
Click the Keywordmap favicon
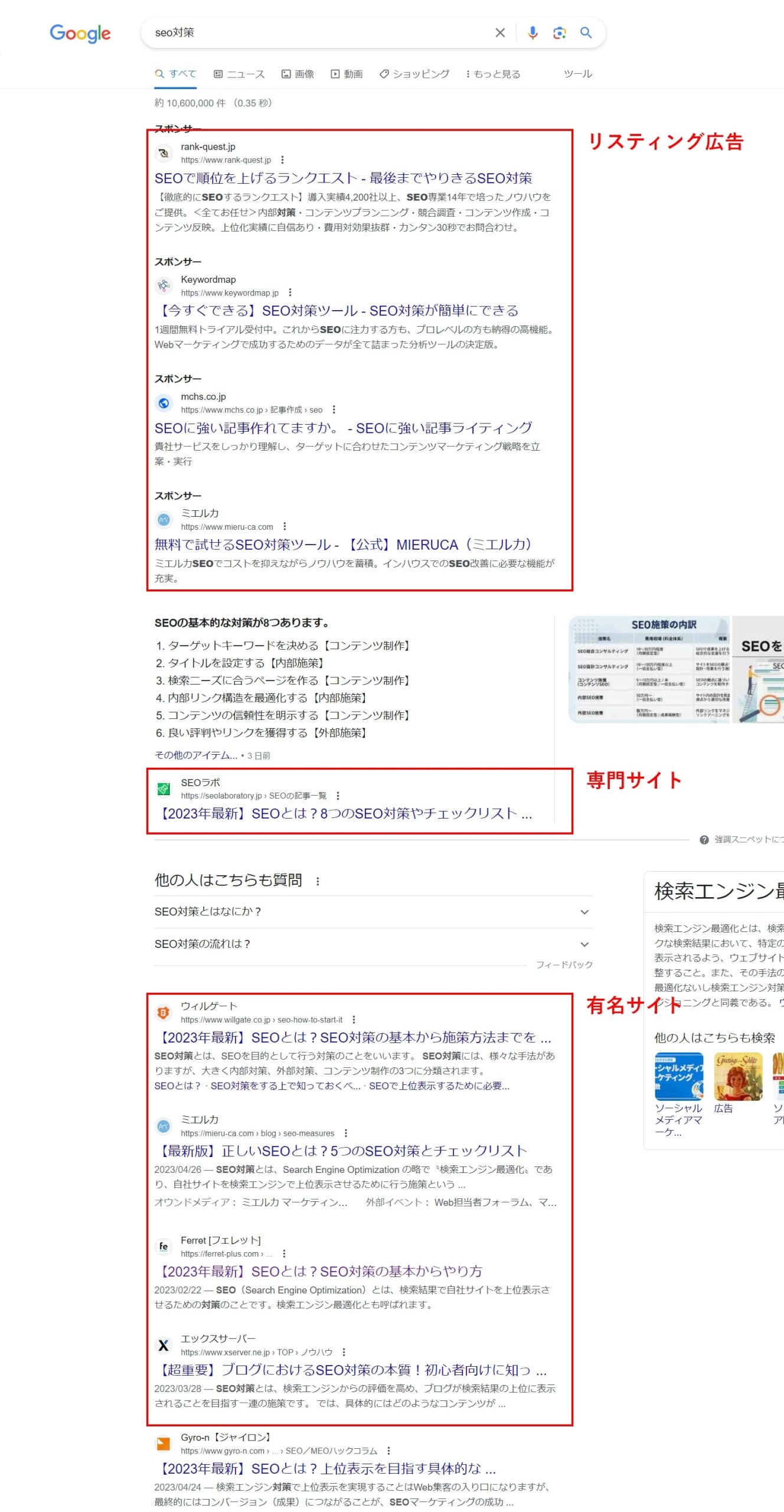point(164,286)
